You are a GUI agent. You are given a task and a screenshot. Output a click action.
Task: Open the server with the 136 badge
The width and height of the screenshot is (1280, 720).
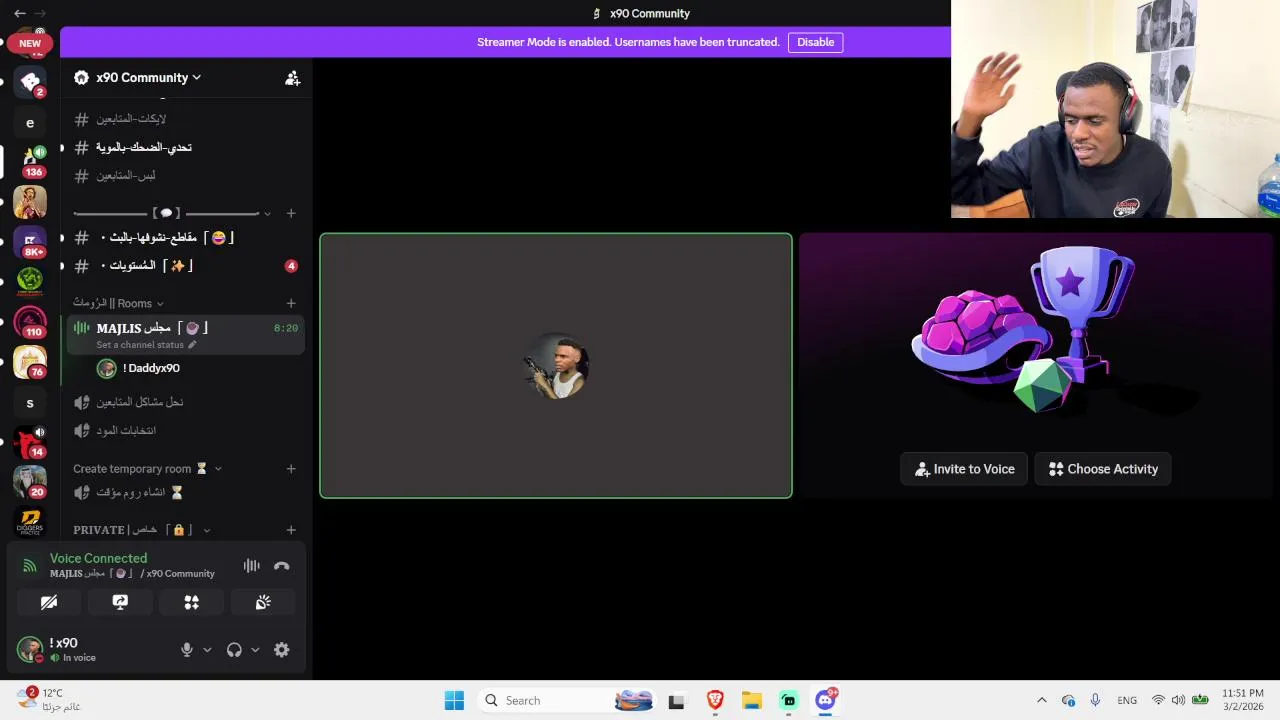point(30,161)
